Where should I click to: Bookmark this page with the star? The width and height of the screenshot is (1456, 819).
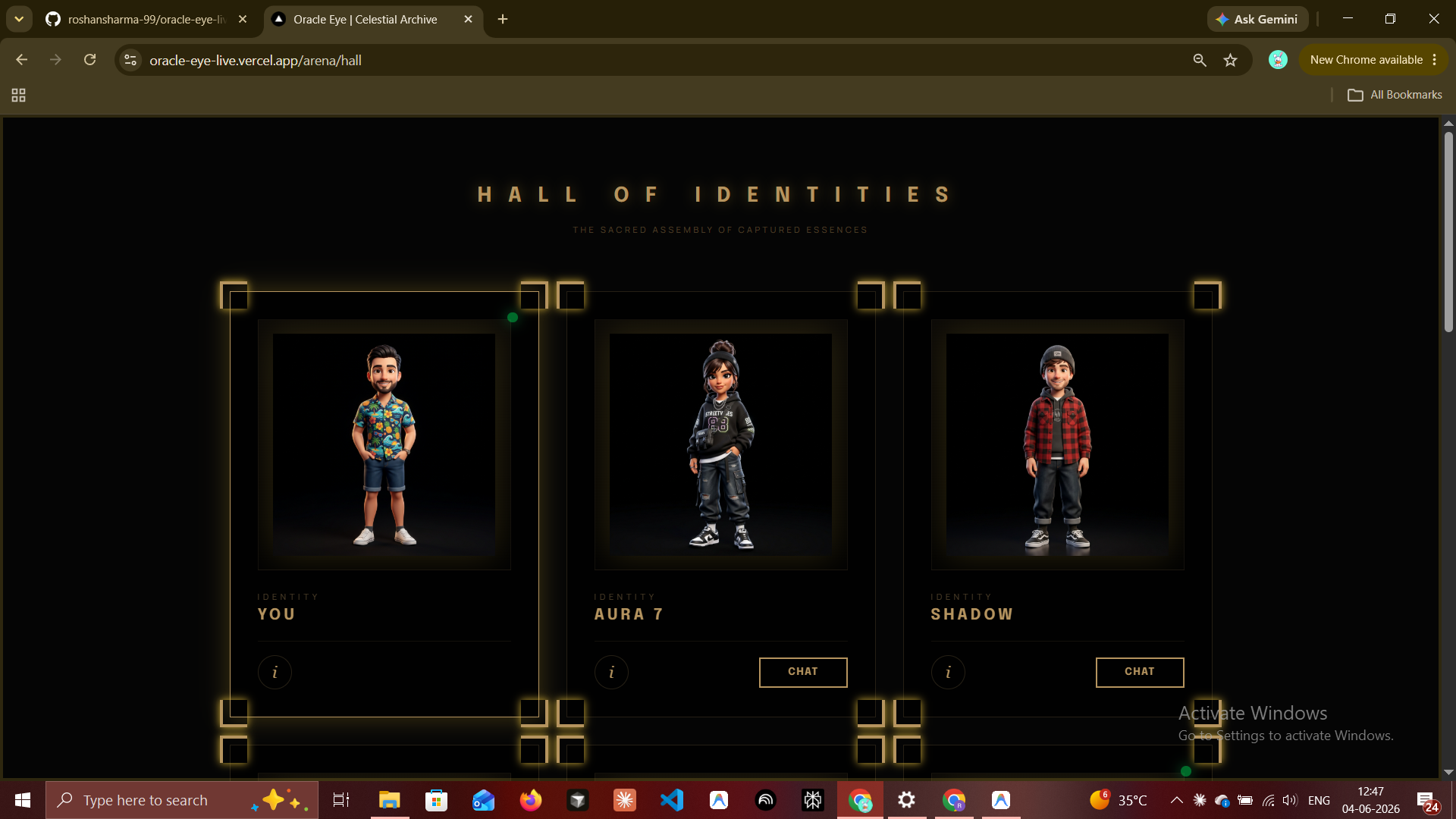pyautogui.click(x=1230, y=60)
